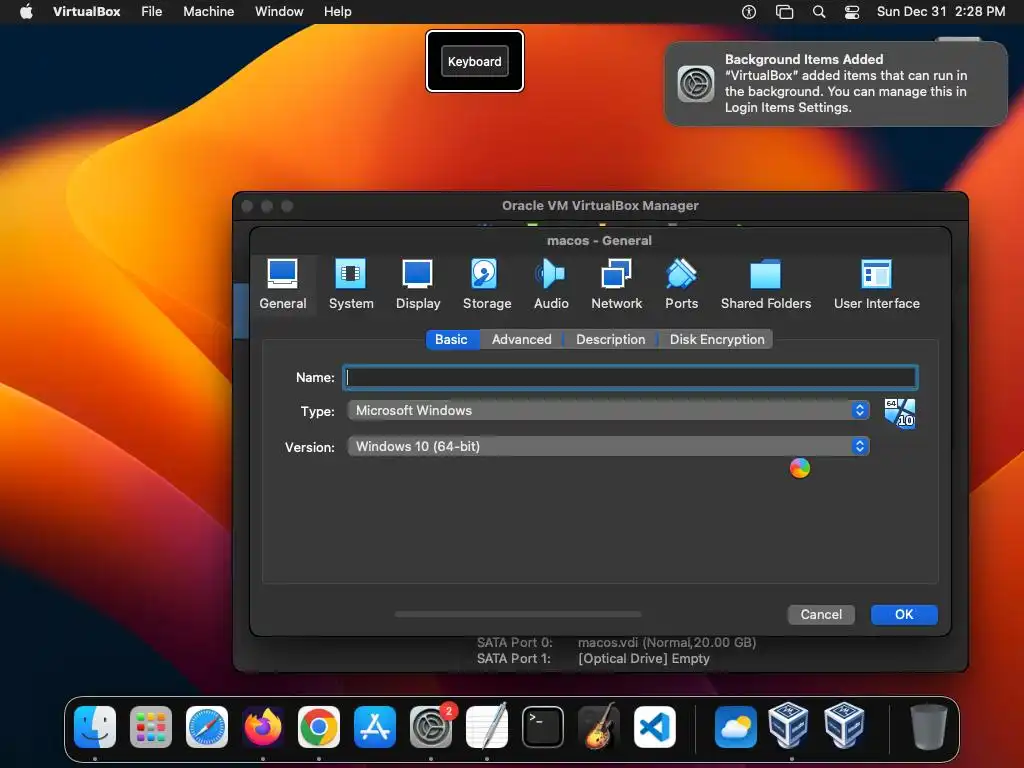
Task: Open the Trash in the Dock
Action: 929,727
